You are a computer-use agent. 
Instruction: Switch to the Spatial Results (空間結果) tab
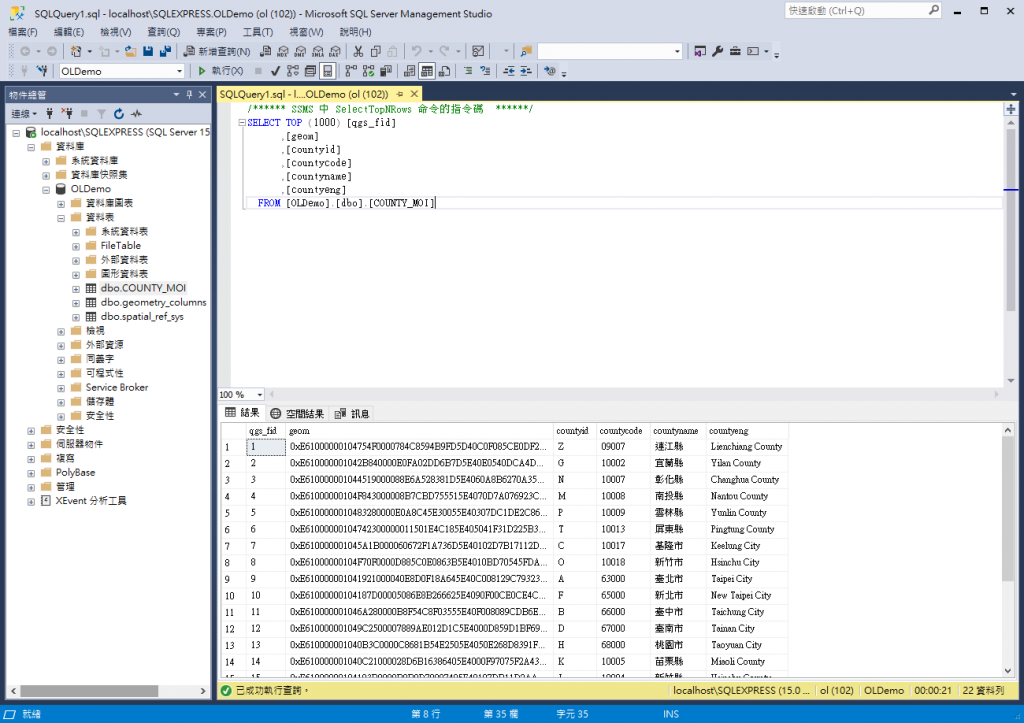297,413
